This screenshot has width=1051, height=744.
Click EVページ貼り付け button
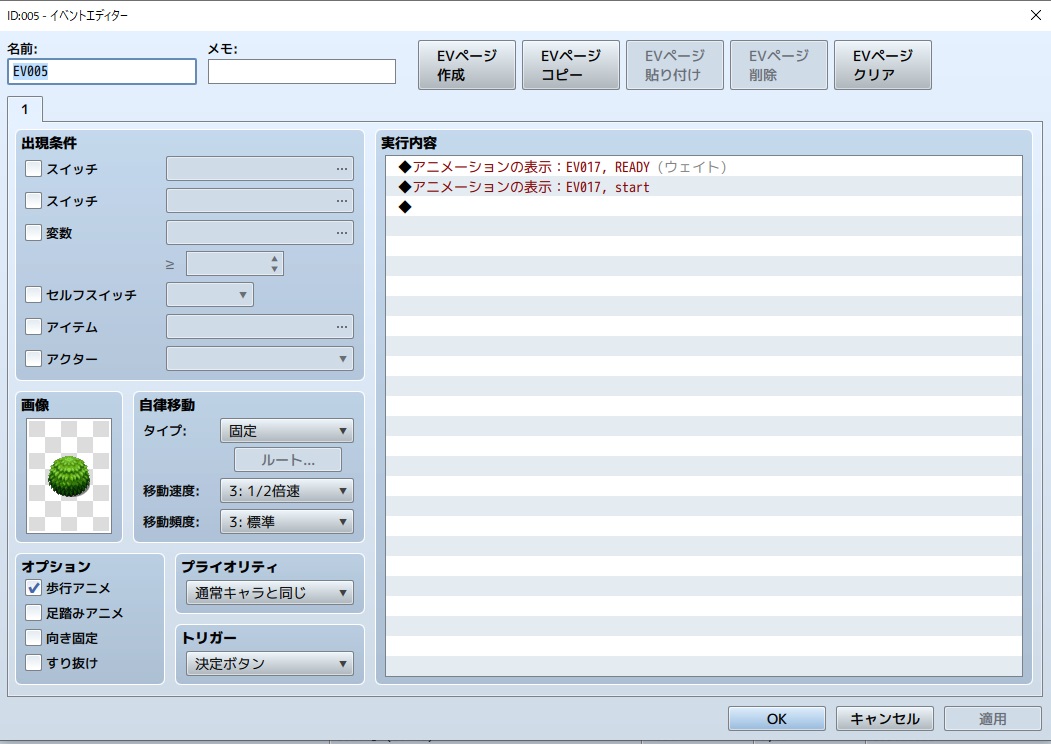pyautogui.click(x=674, y=65)
